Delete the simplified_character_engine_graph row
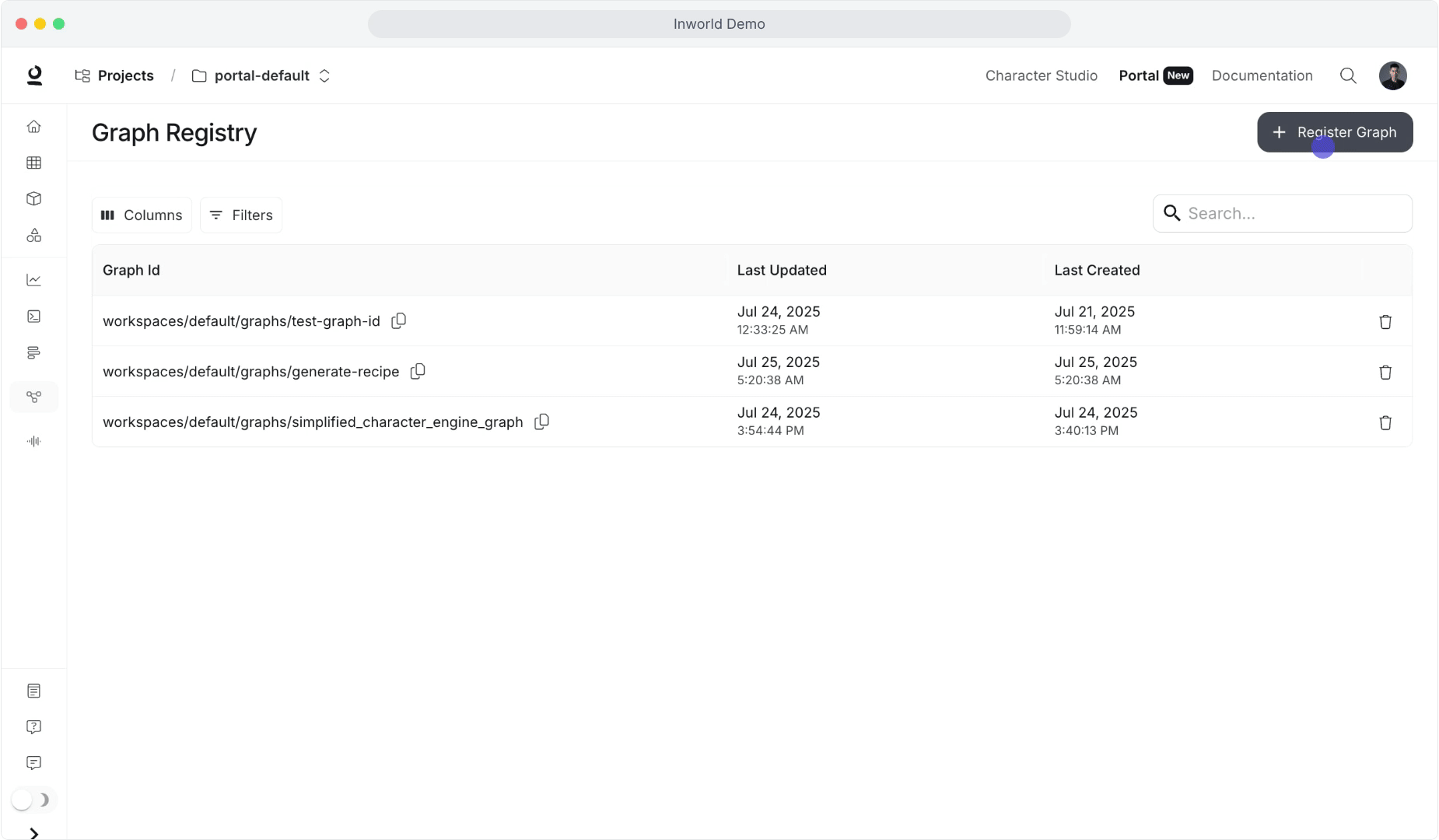Image resolution: width=1439 pixels, height=840 pixels. (x=1385, y=422)
